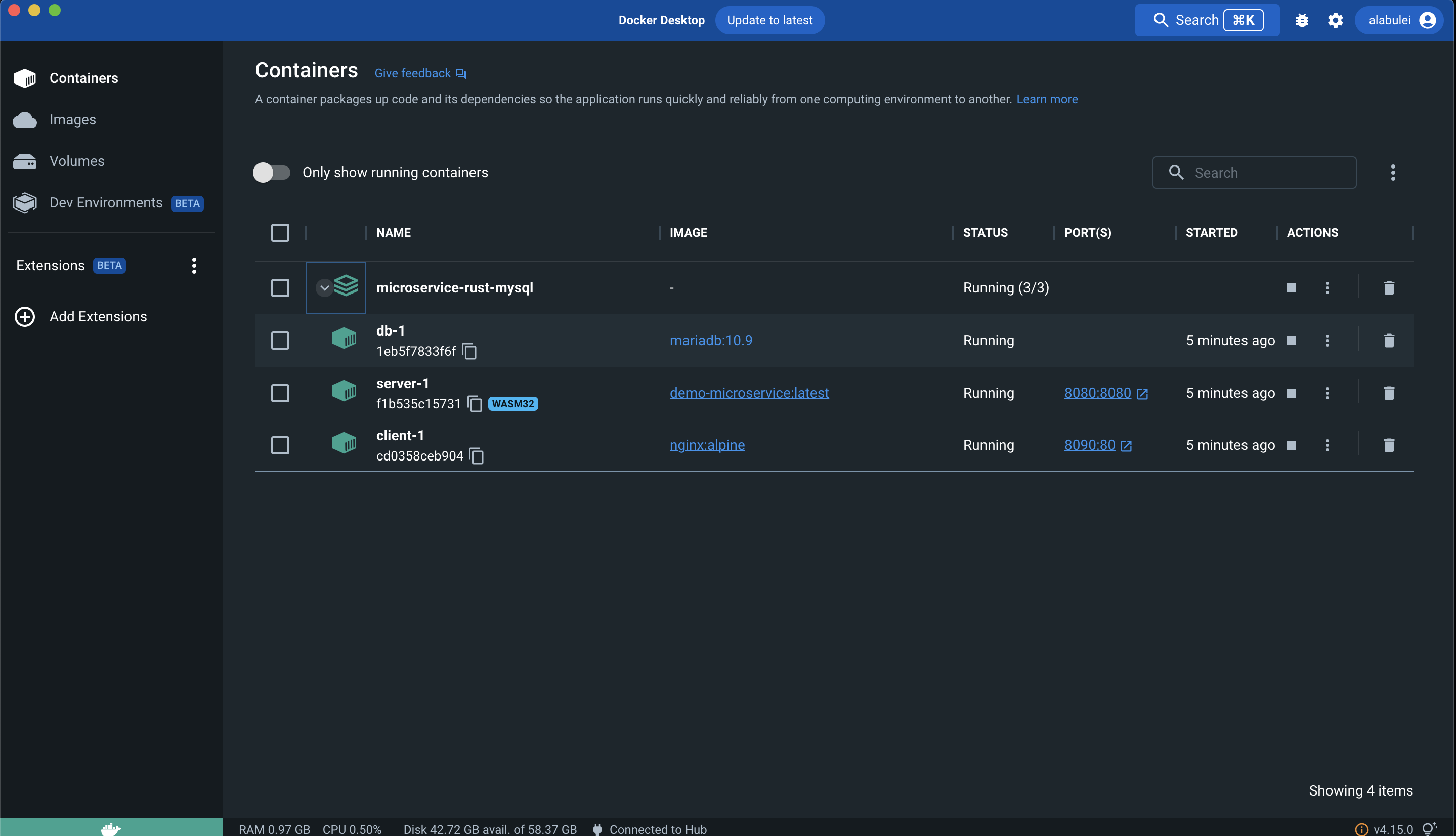Screen dimensions: 1456x836
Task: Sort by the IMAGE column header
Action: click(x=688, y=233)
